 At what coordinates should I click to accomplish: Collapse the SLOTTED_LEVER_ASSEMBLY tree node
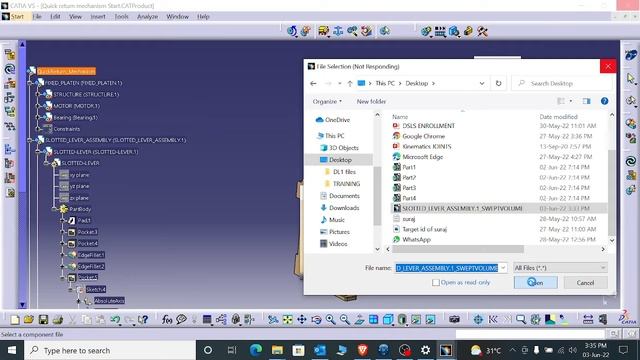click(30, 140)
